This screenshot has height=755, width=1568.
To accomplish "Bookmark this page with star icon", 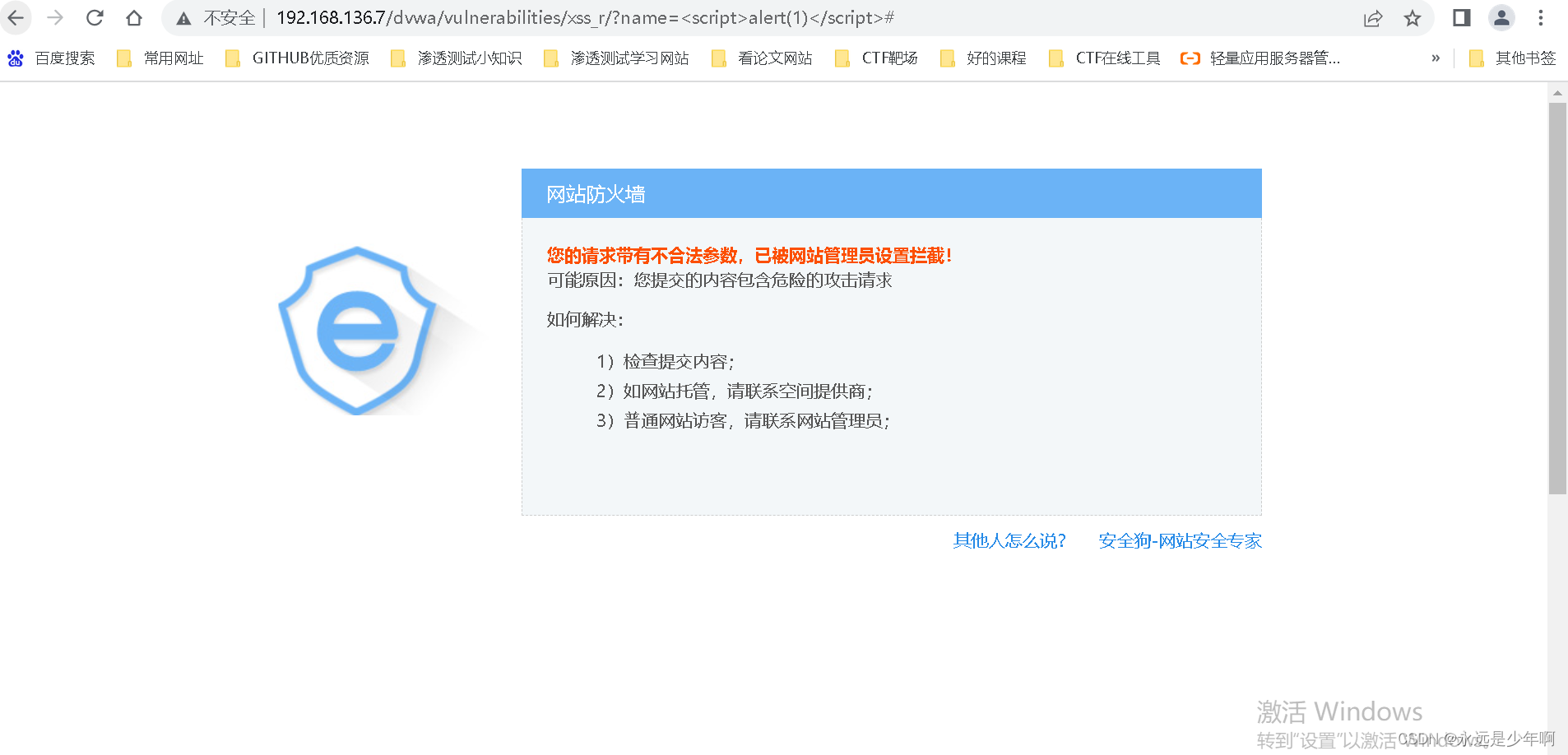I will 1413,18.
